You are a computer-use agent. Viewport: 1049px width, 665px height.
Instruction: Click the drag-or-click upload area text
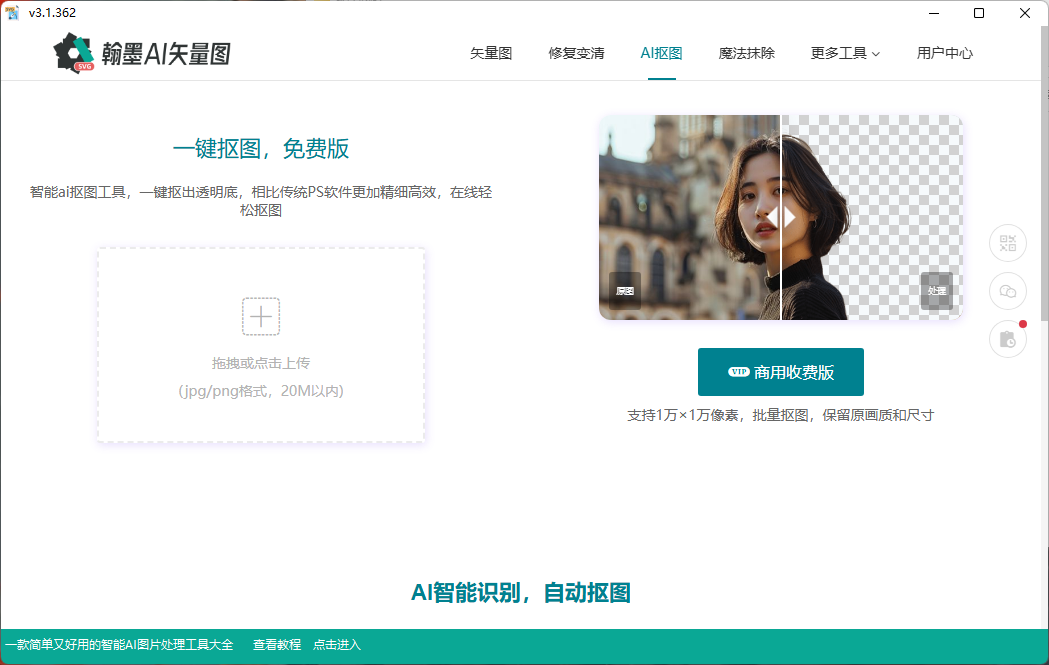pyautogui.click(x=261, y=363)
